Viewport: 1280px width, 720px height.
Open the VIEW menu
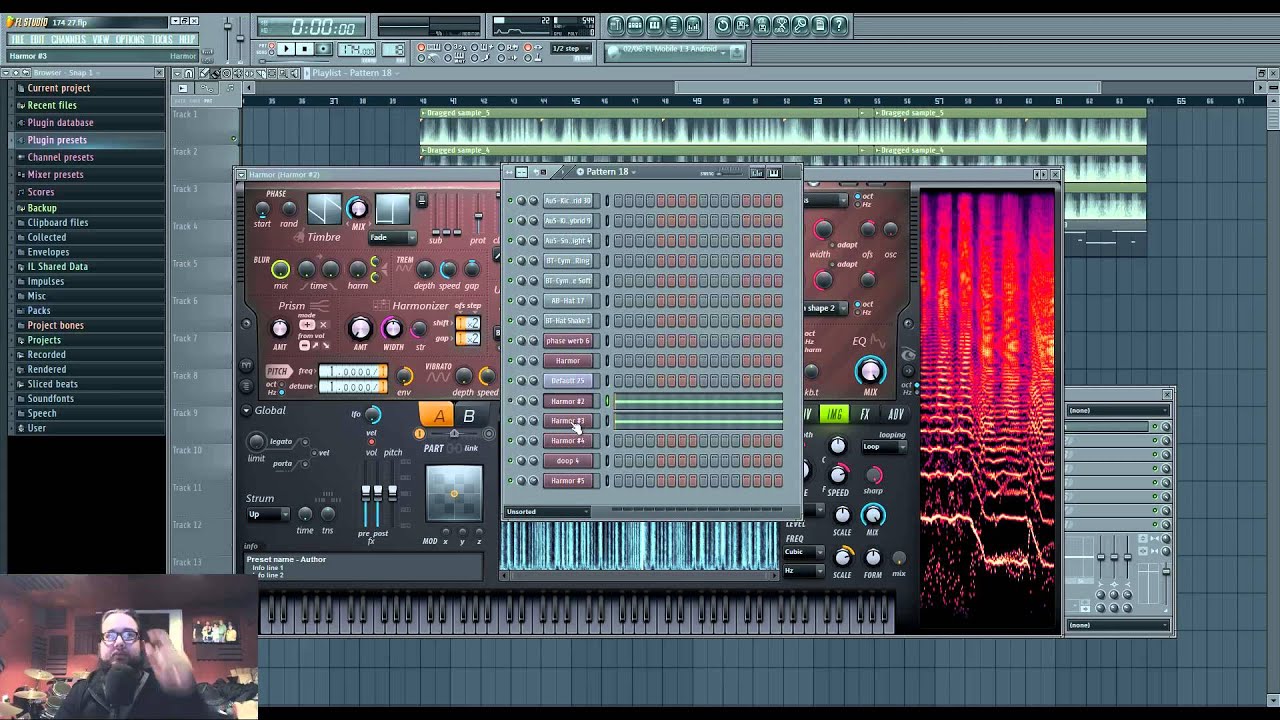[101, 39]
